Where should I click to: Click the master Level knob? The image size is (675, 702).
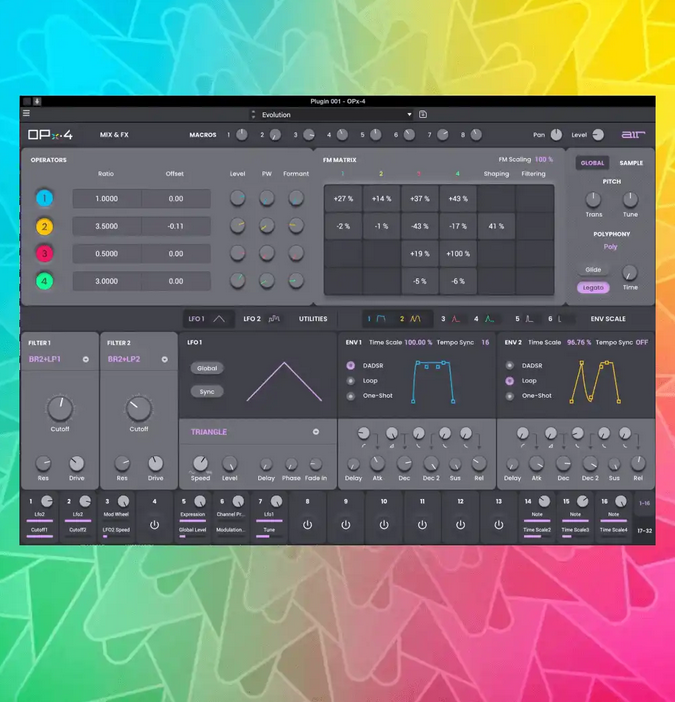tap(598, 135)
